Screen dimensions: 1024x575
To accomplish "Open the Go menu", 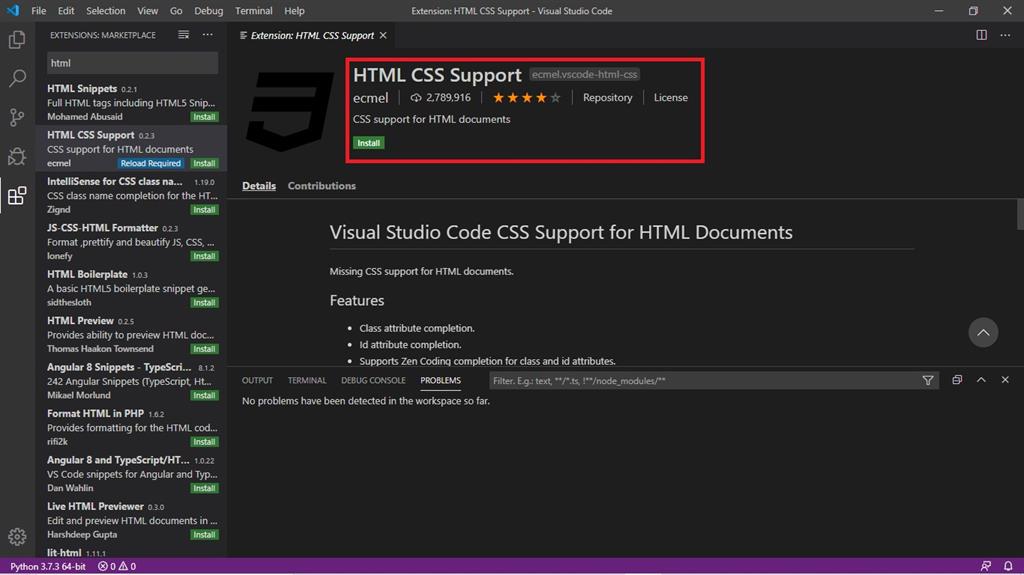I will click(176, 10).
